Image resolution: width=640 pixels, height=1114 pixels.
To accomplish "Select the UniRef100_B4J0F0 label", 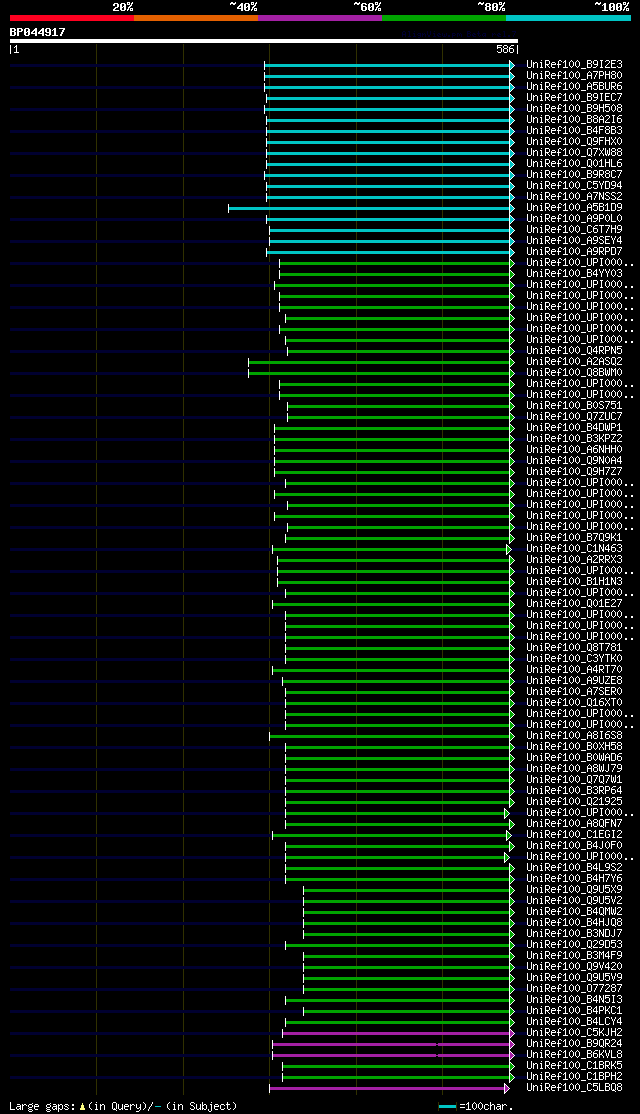I will point(574,846).
